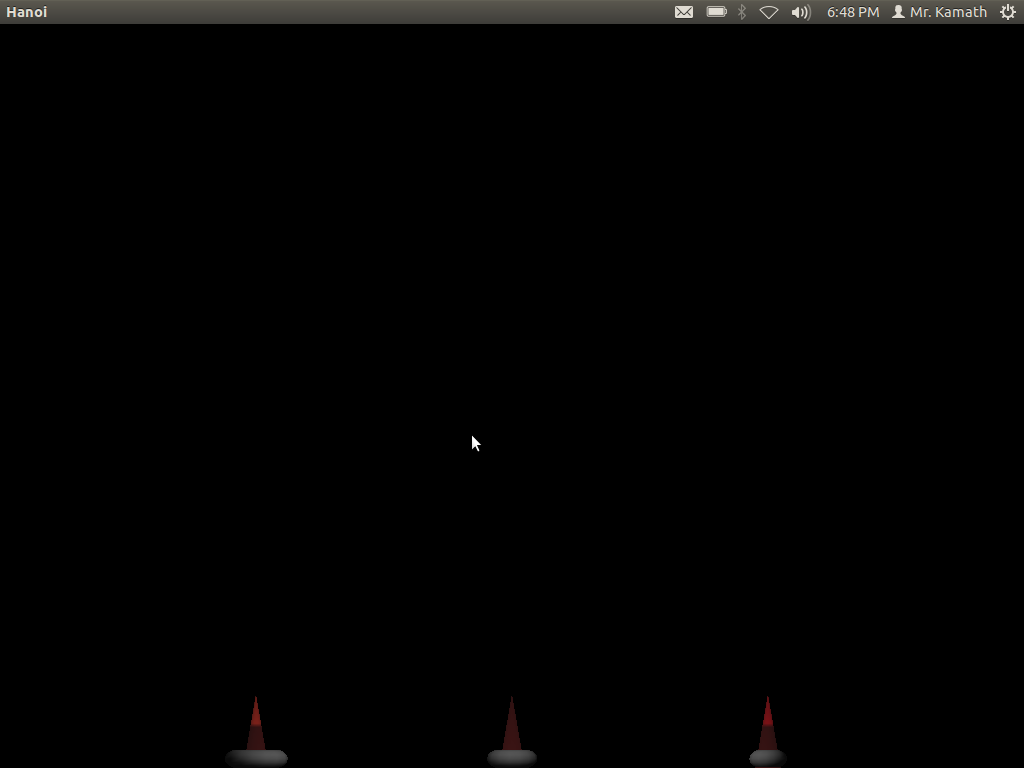Open the sound menu to adjust volume
The image size is (1024, 768).
click(x=799, y=12)
